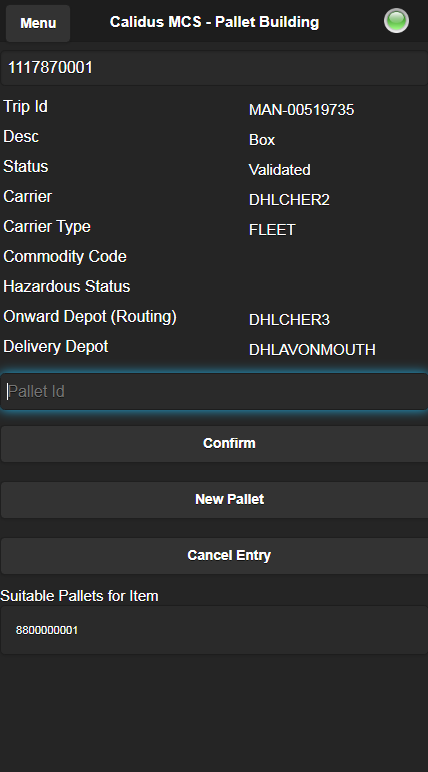Open the Menu button
Screen dimensions: 428x772
pos(38,23)
